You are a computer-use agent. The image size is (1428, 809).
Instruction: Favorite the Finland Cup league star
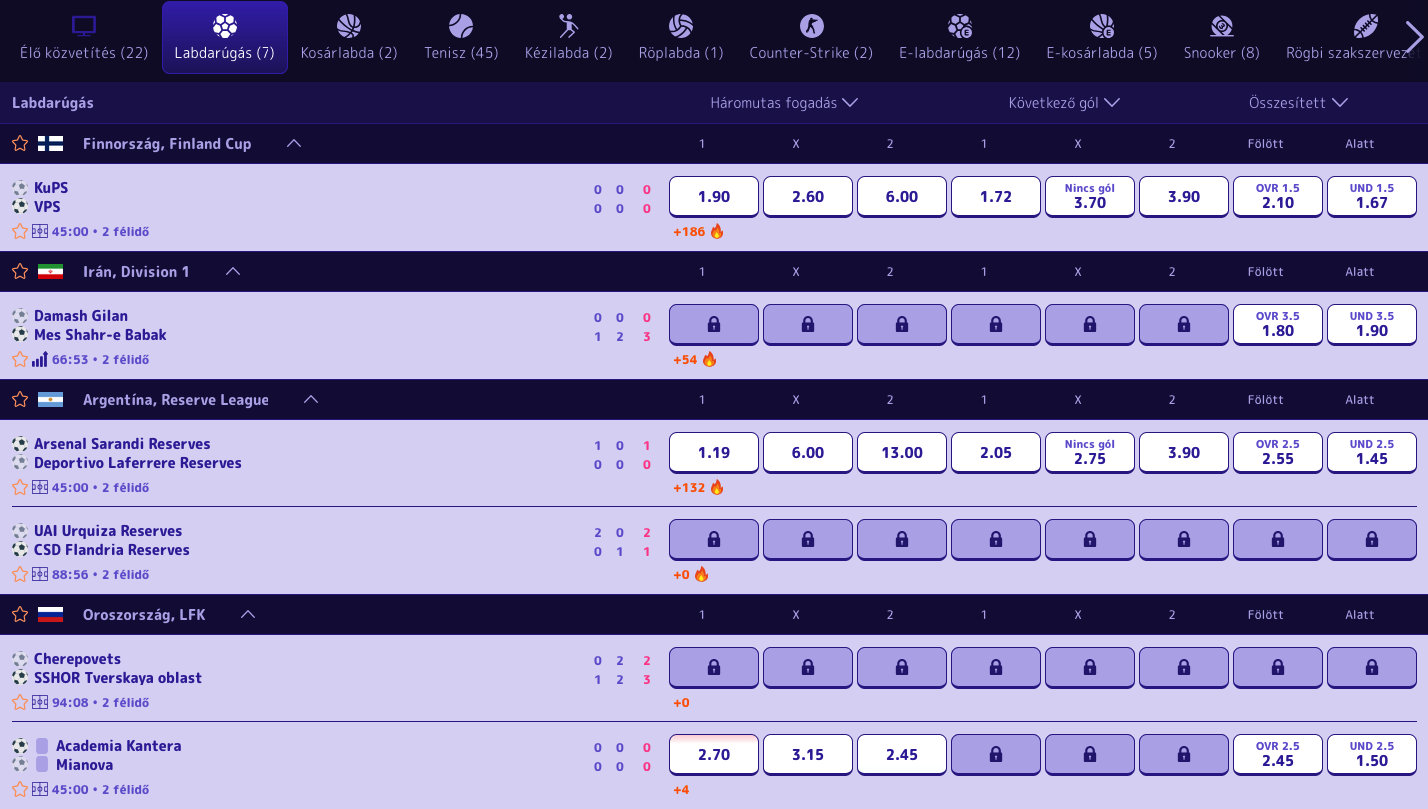point(19,144)
